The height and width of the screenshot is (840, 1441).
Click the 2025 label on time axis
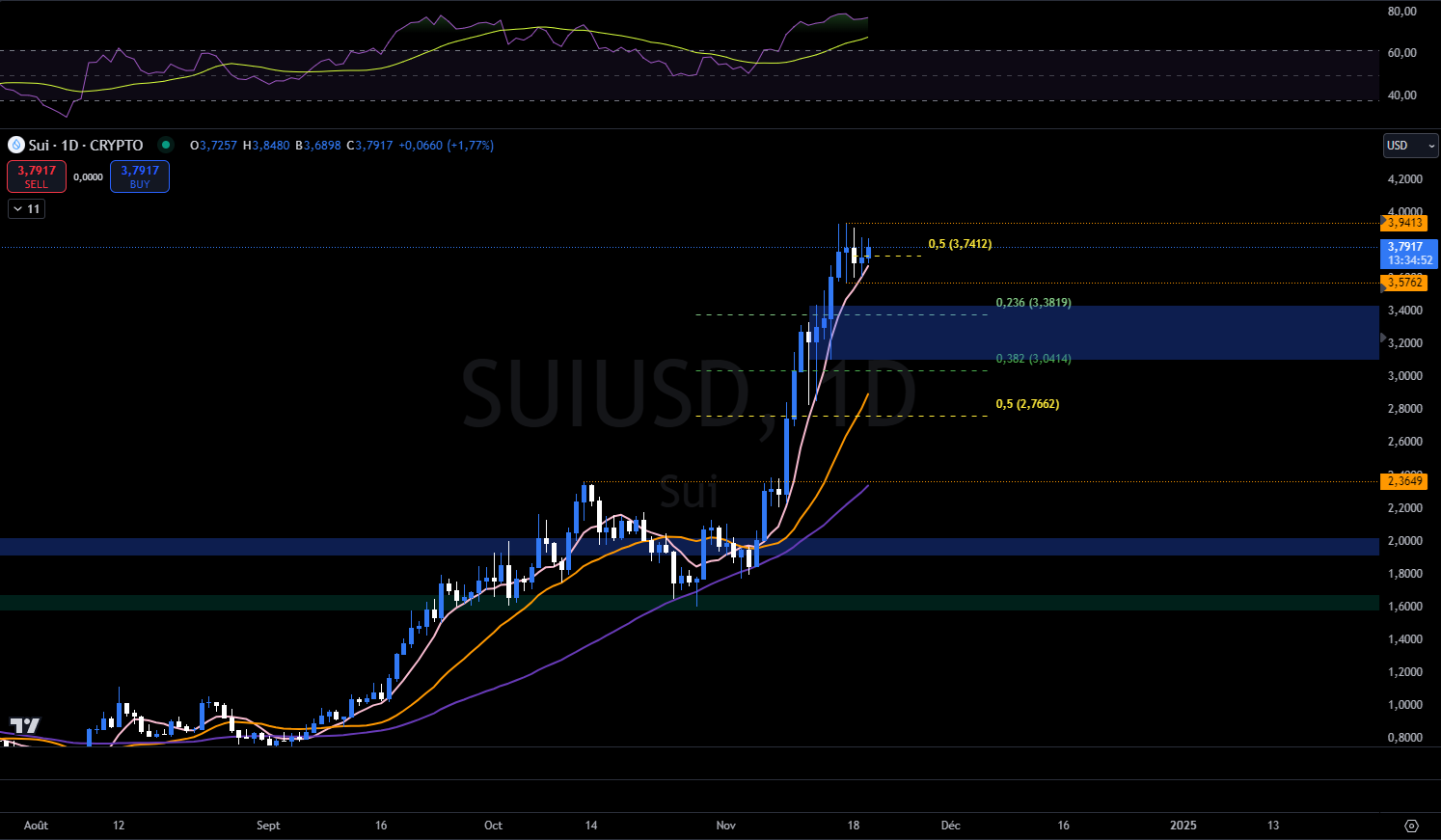click(1183, 826)
